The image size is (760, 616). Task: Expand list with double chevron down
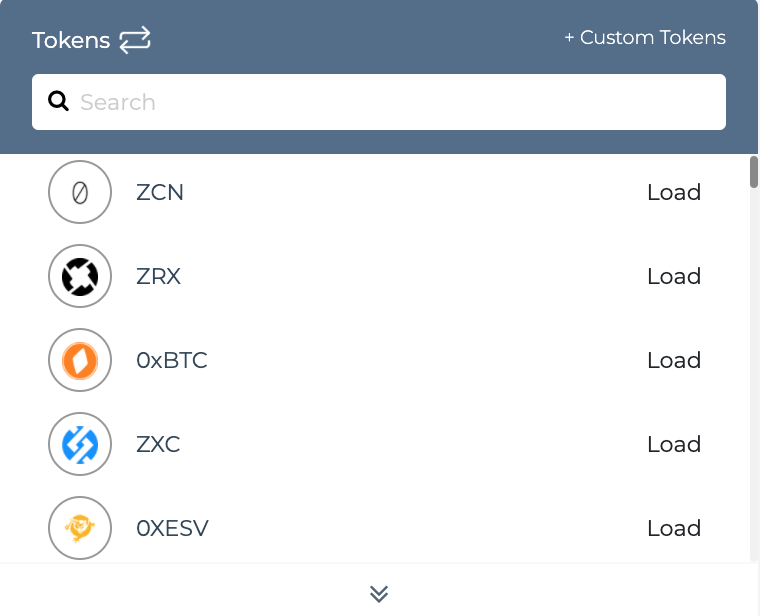coord(379,594)
